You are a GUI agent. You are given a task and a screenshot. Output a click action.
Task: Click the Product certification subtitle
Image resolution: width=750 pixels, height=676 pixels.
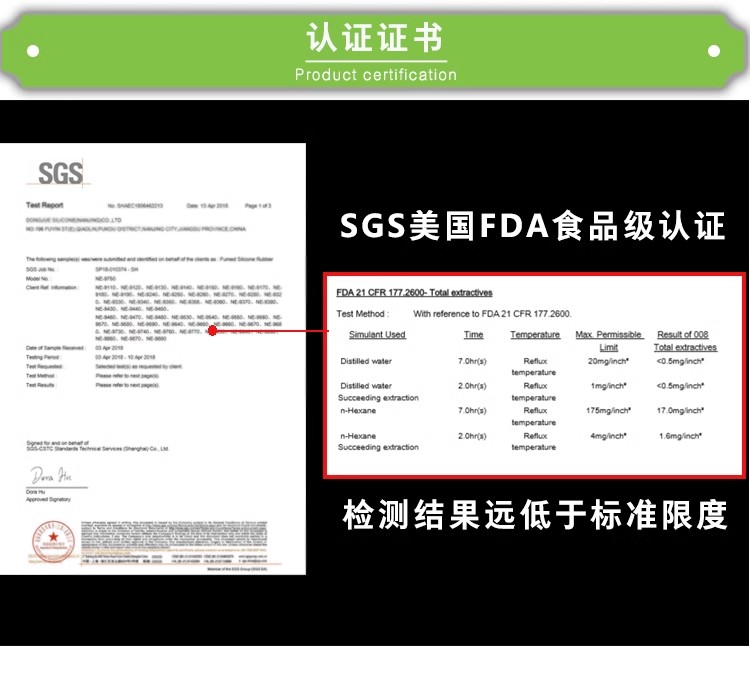click(x=375, y=75)
